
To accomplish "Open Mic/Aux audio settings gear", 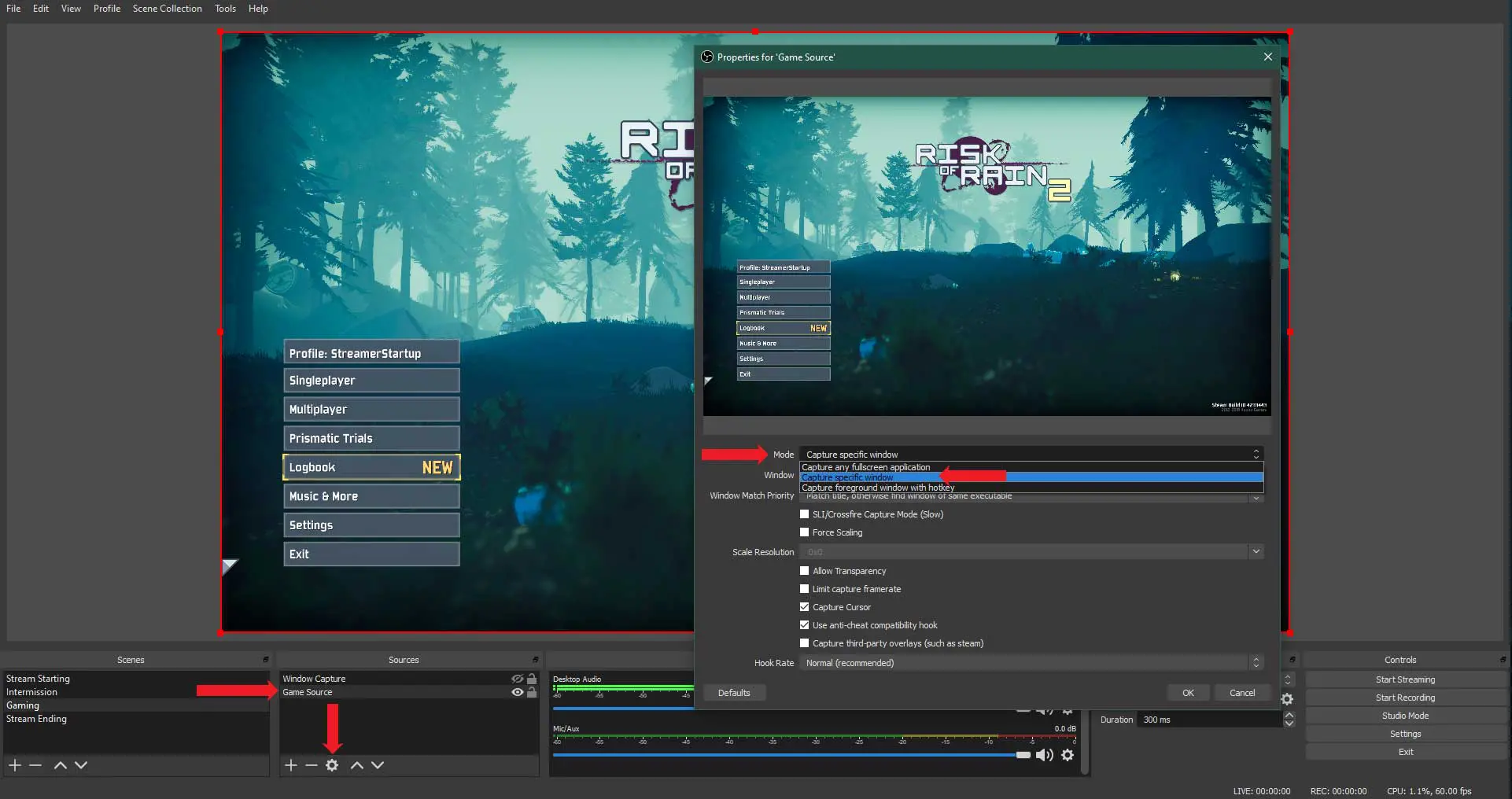I will coord(1068,755).
